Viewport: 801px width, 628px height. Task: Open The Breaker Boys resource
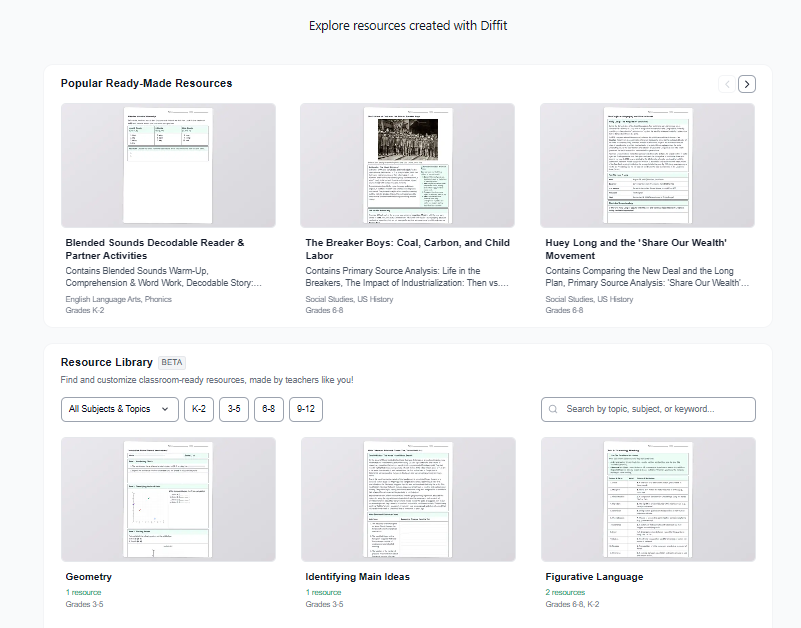[405, 249]
